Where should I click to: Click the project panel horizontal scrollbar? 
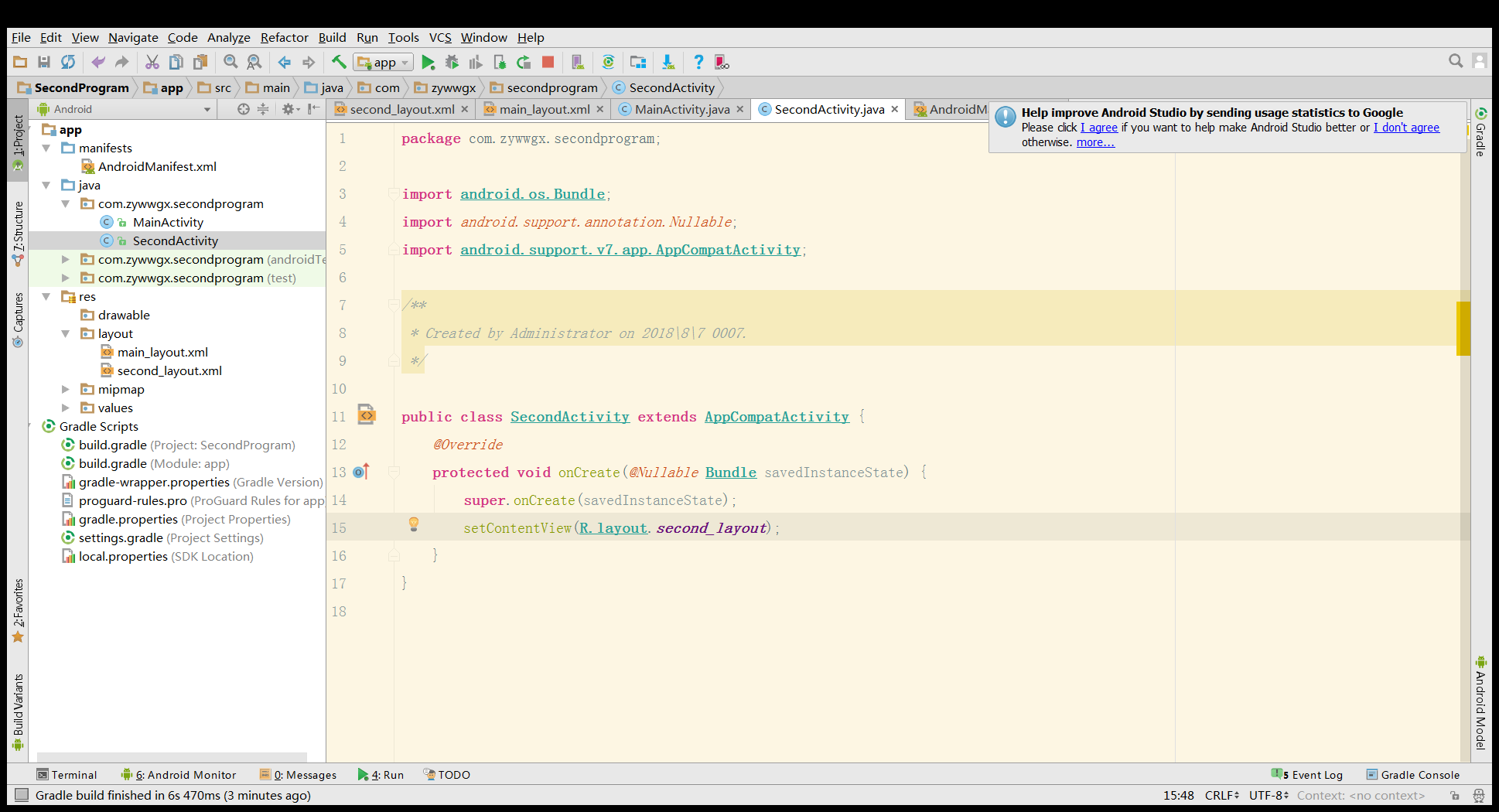click(172, 757)
